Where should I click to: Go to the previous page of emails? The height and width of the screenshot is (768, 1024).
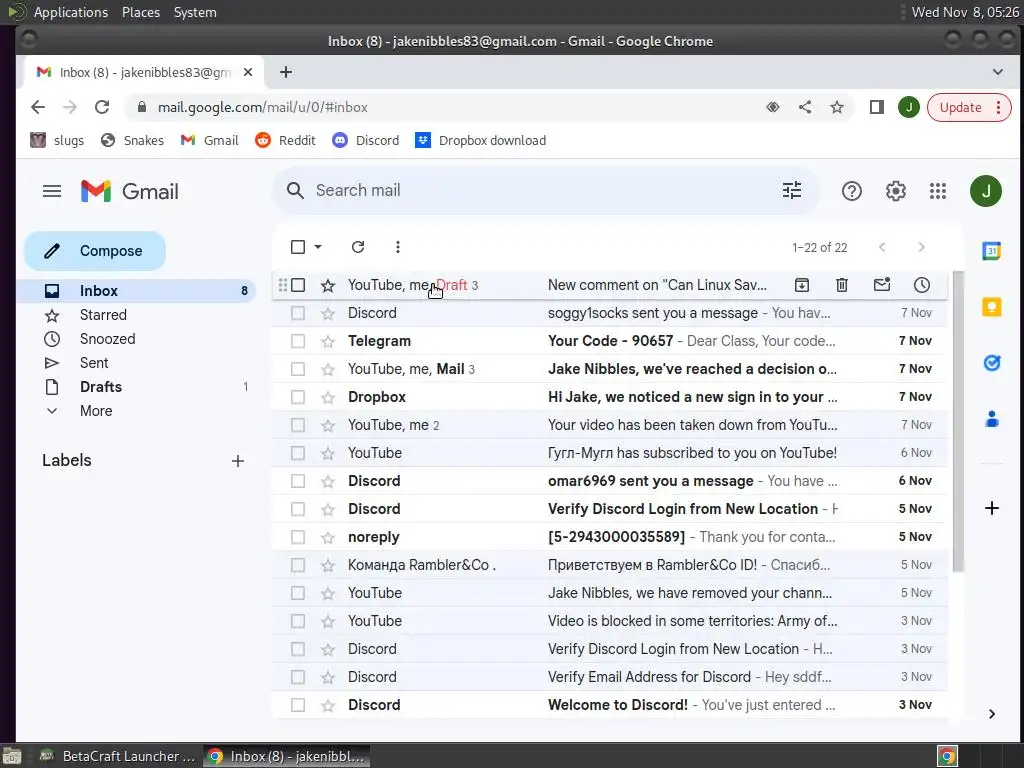point(882,247)
